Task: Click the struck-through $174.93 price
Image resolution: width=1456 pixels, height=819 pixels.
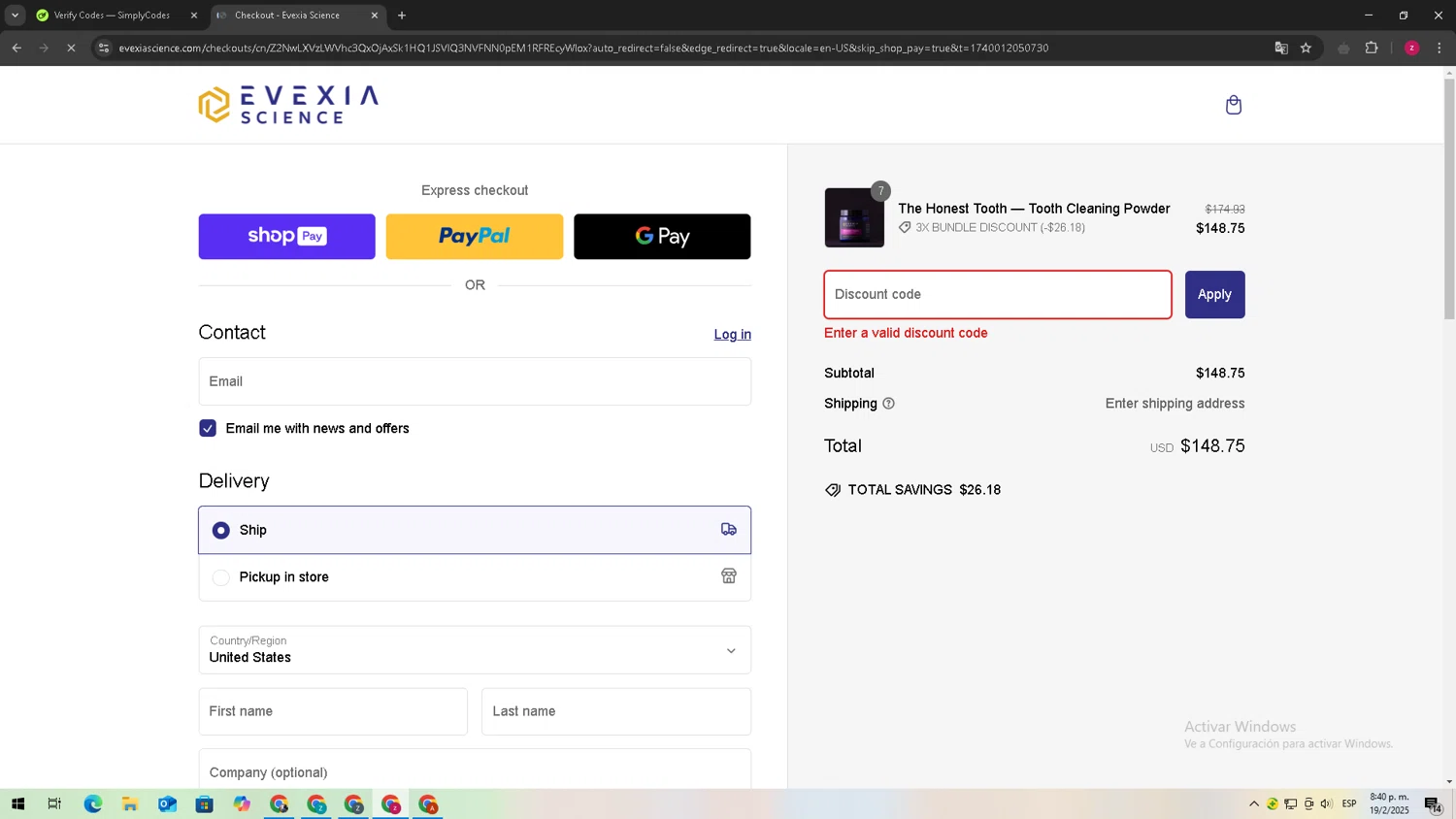Action: click(x=1225, y=210)
